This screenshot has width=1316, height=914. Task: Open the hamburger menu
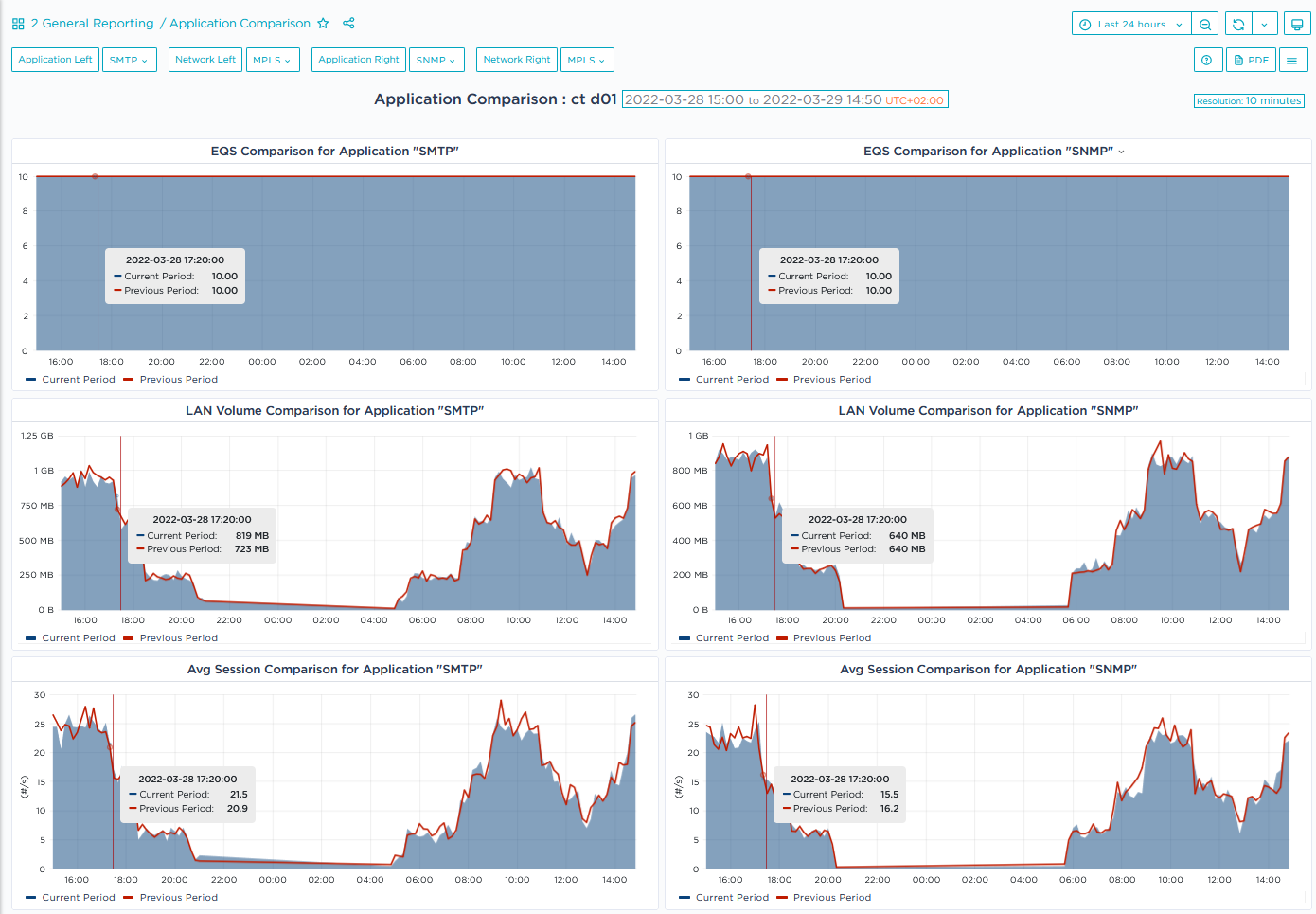point(1292,60)
